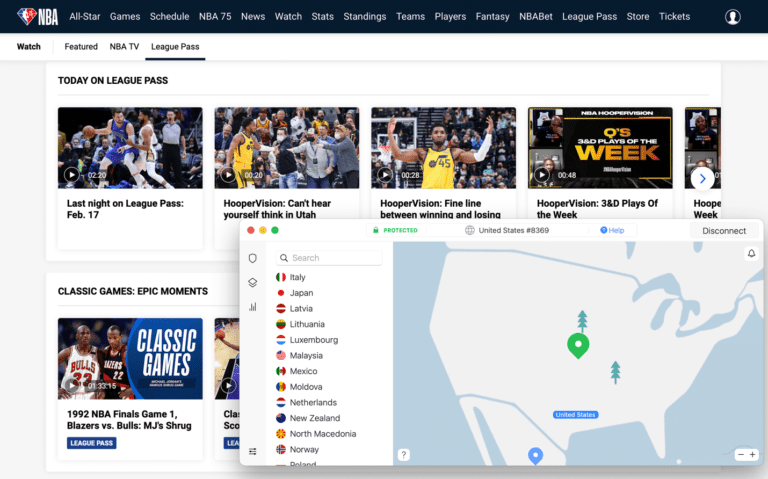Select Moldova in the country list

coord(306,387)
